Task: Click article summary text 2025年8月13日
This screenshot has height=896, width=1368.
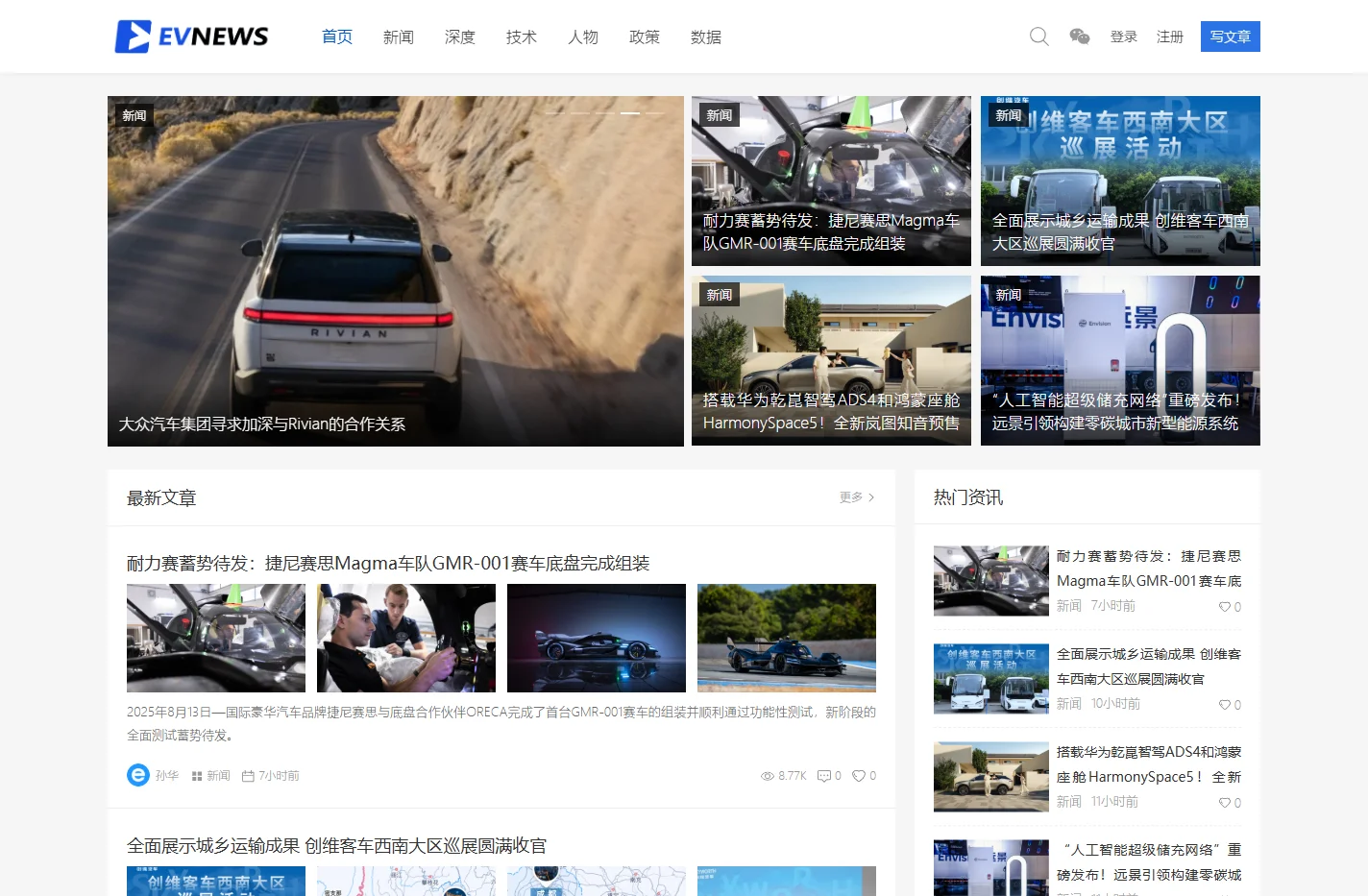Action: point(501,724)
